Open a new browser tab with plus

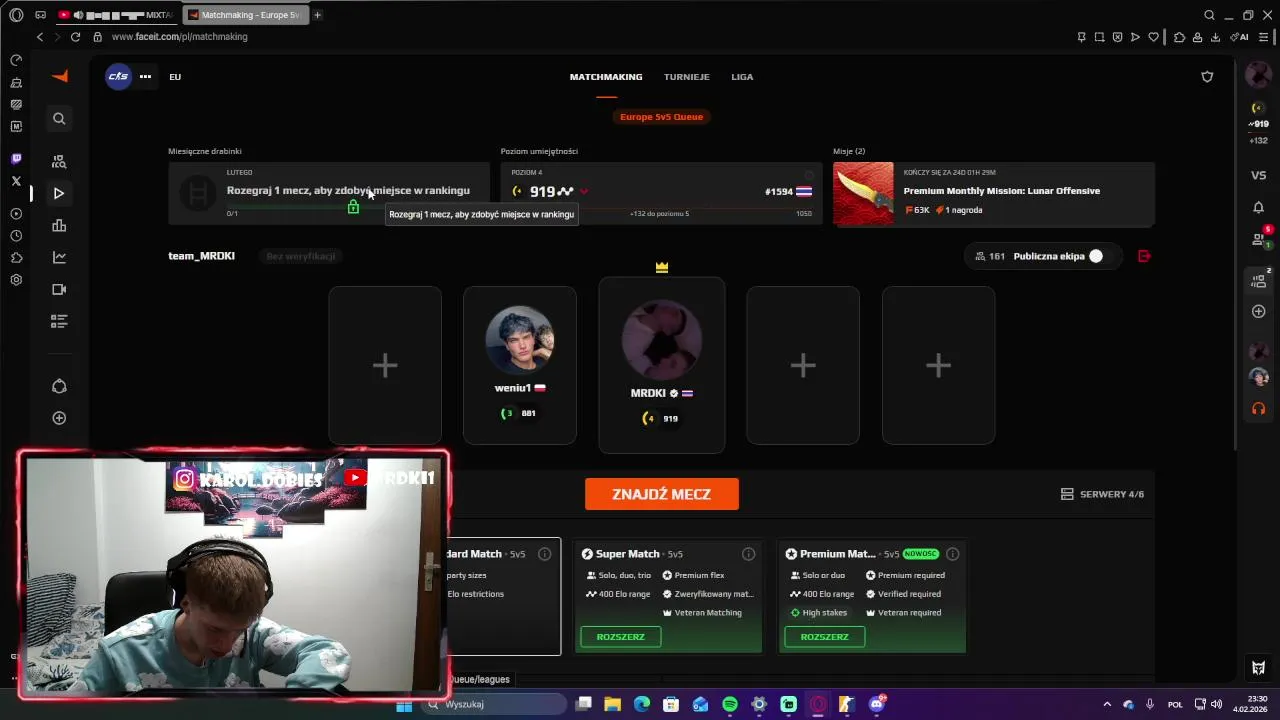pos(317,15)
